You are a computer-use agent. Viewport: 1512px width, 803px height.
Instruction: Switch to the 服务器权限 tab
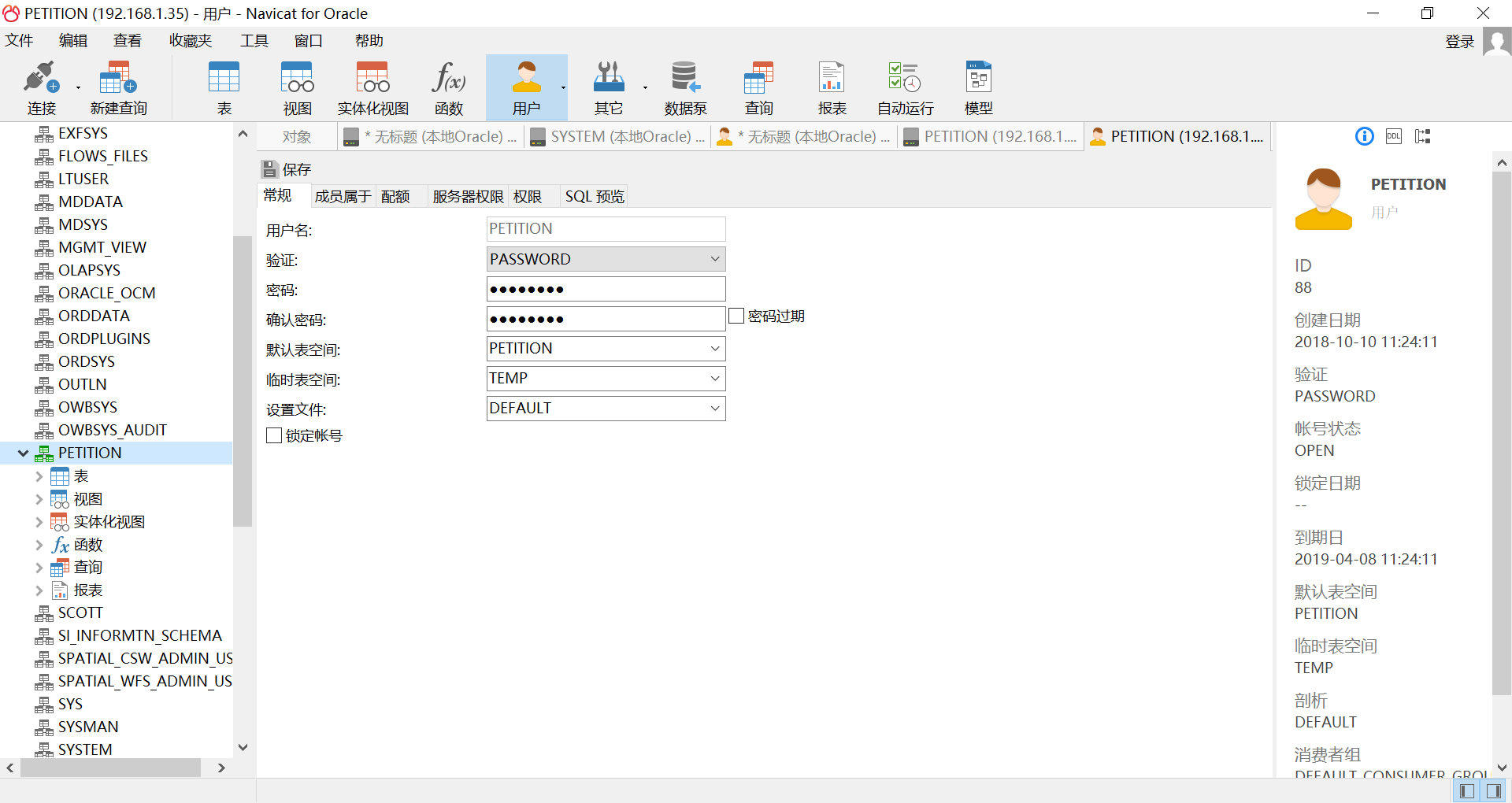click(x=468, y=196)
